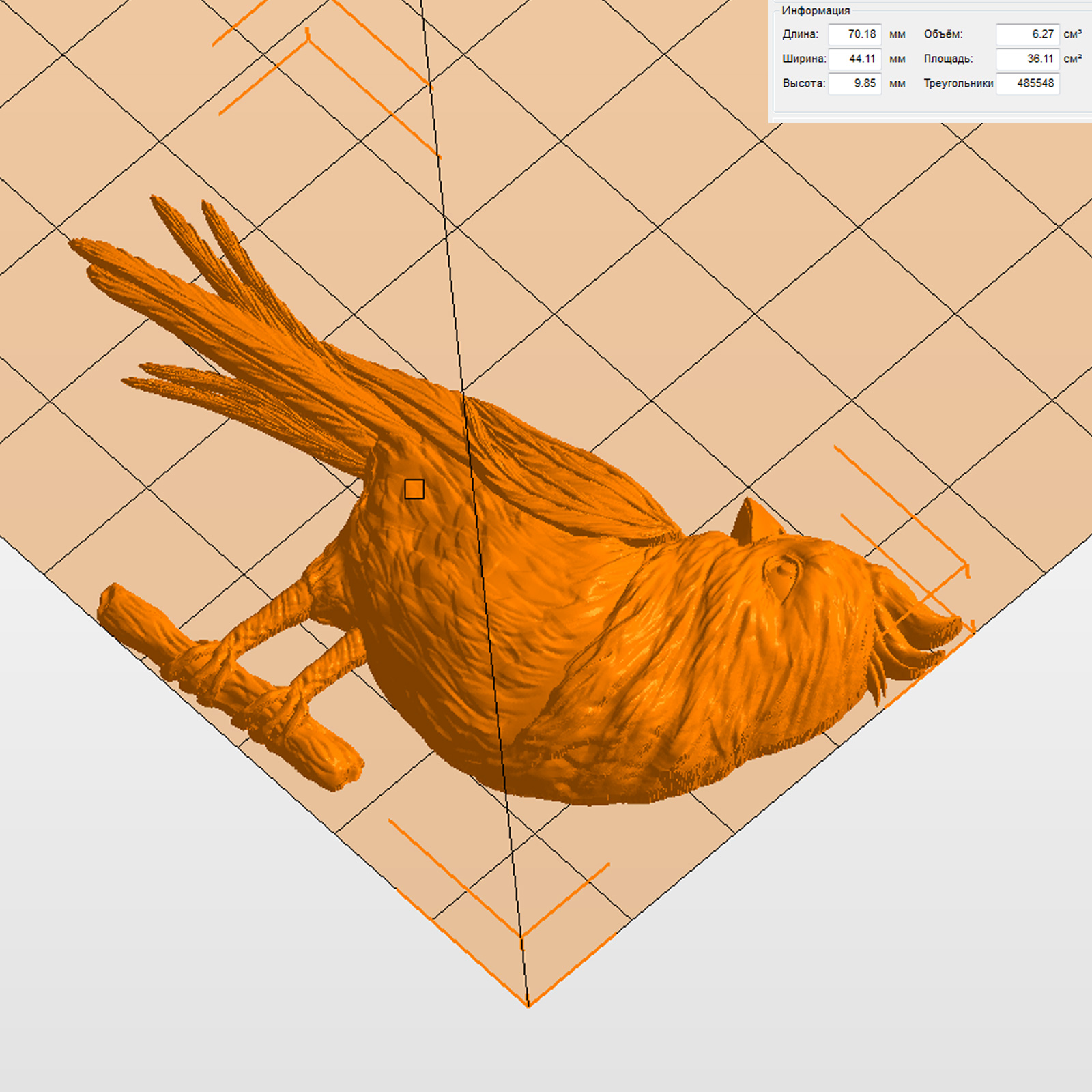Click the Объём value field

pyautogui.click(x=1027, y=34)
